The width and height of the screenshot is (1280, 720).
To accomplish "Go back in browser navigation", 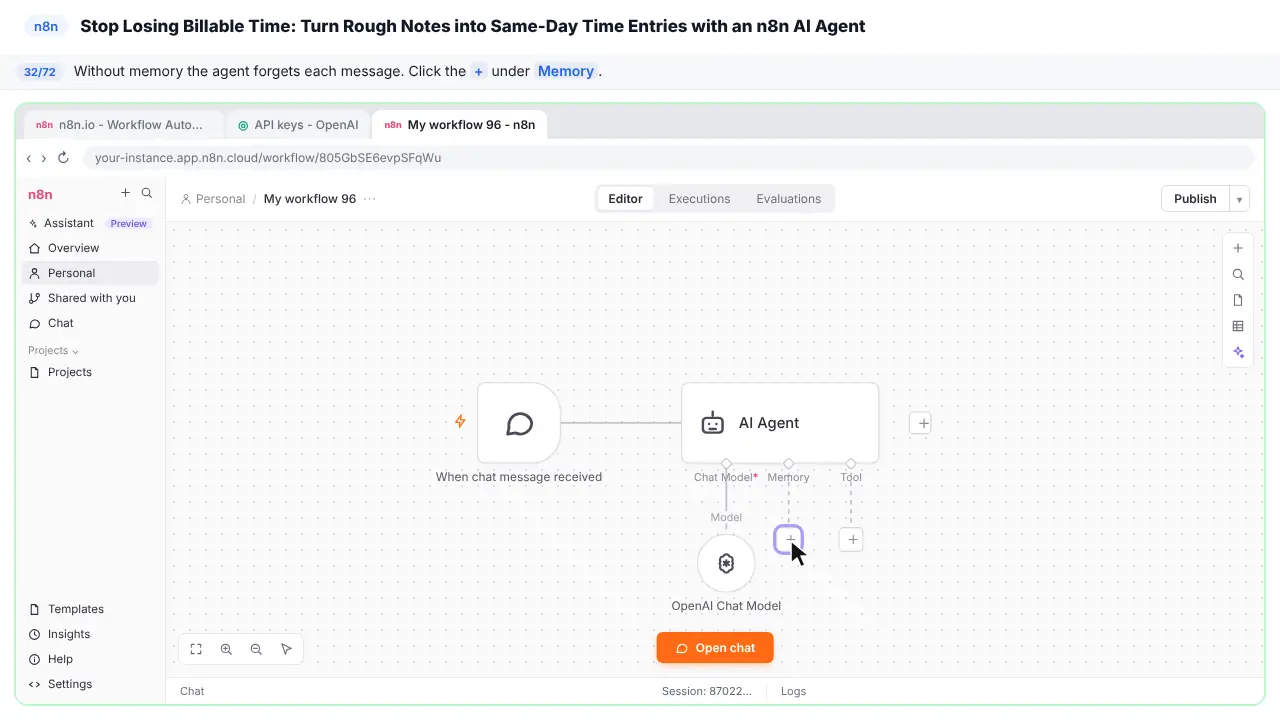I will pos(29,158).
